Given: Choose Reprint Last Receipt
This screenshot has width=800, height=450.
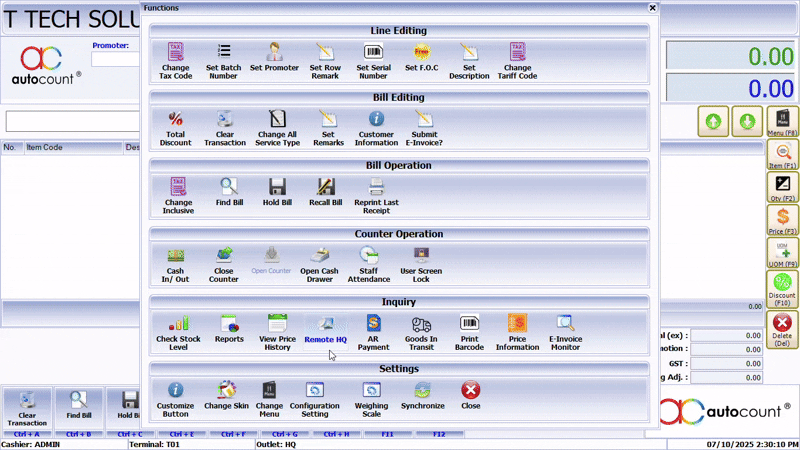Looking at the screenshot, I should (375, 192).
